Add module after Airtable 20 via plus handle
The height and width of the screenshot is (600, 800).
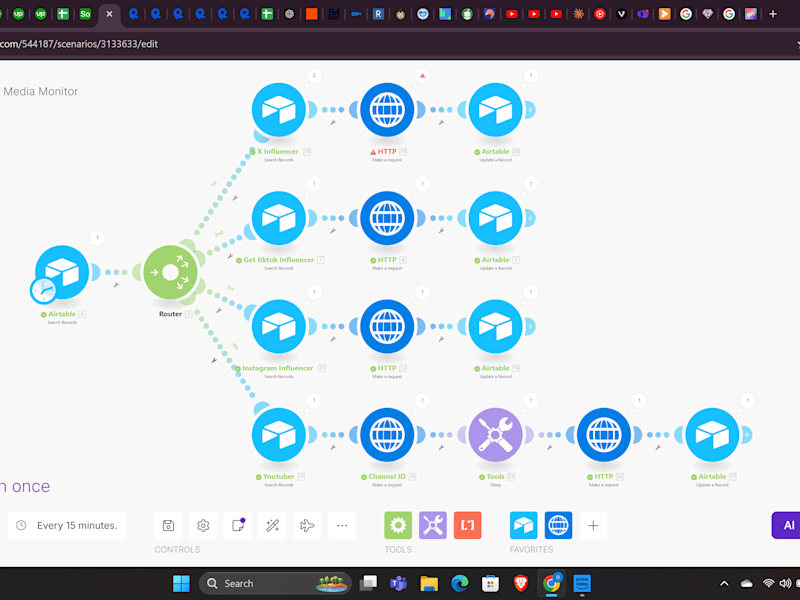530,110
